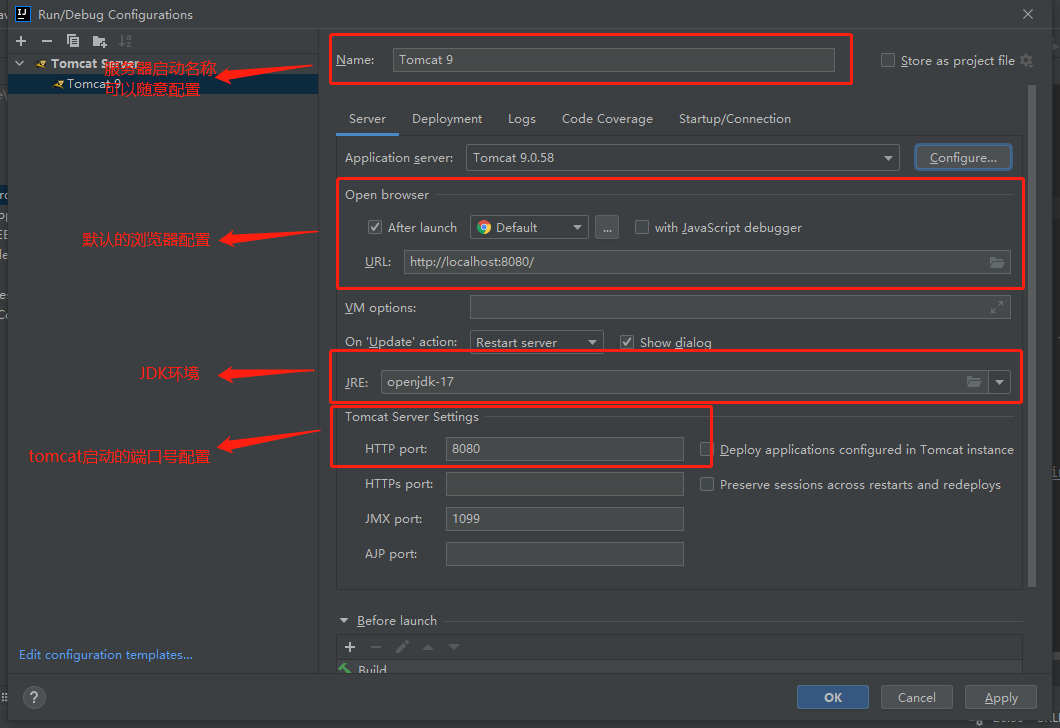Click the dialog vertical scrollbar
Screen dimensions: 1060x728
tap(1032, 336)
